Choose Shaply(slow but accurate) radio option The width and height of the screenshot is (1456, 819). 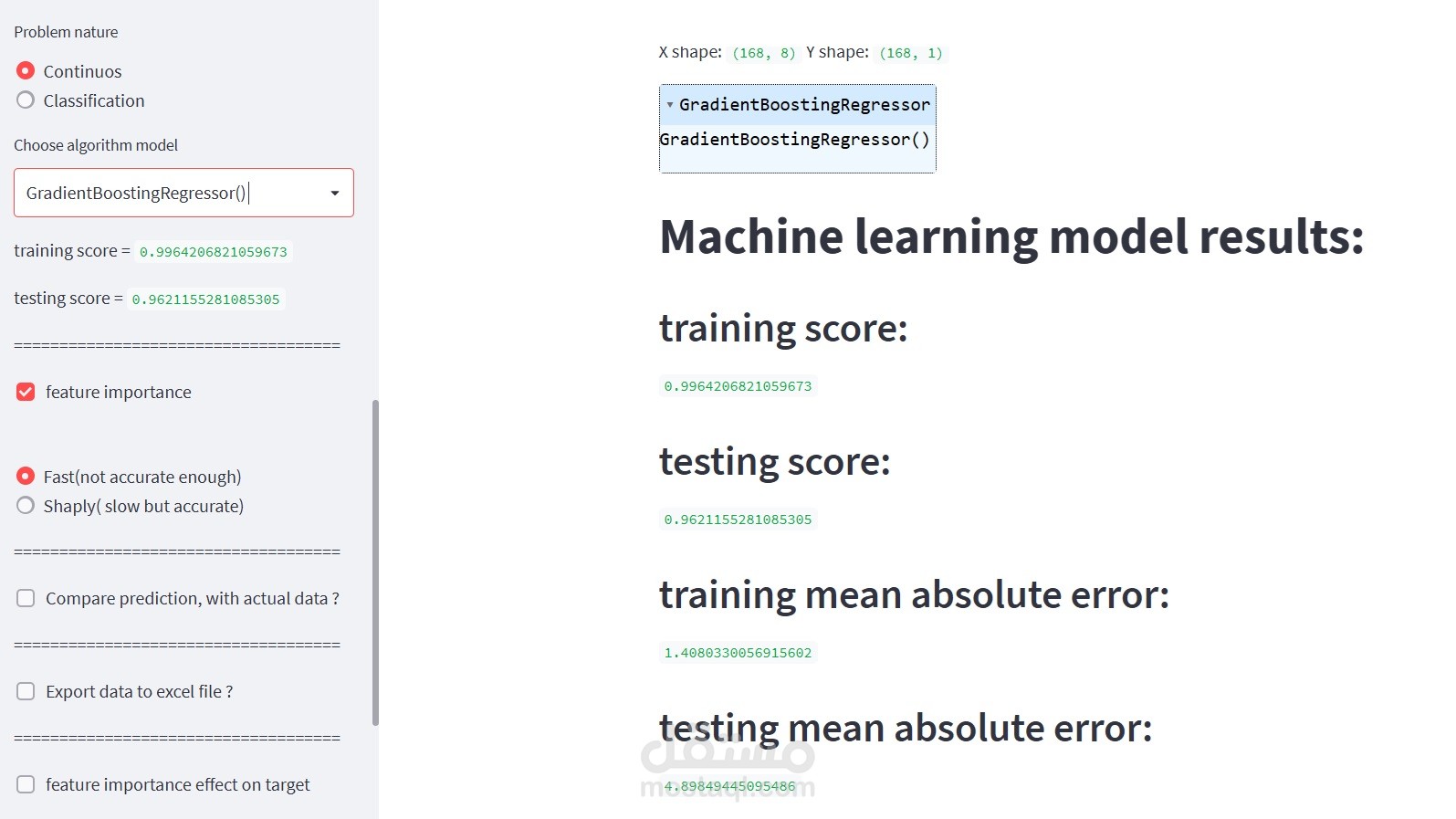click(26, 506)
